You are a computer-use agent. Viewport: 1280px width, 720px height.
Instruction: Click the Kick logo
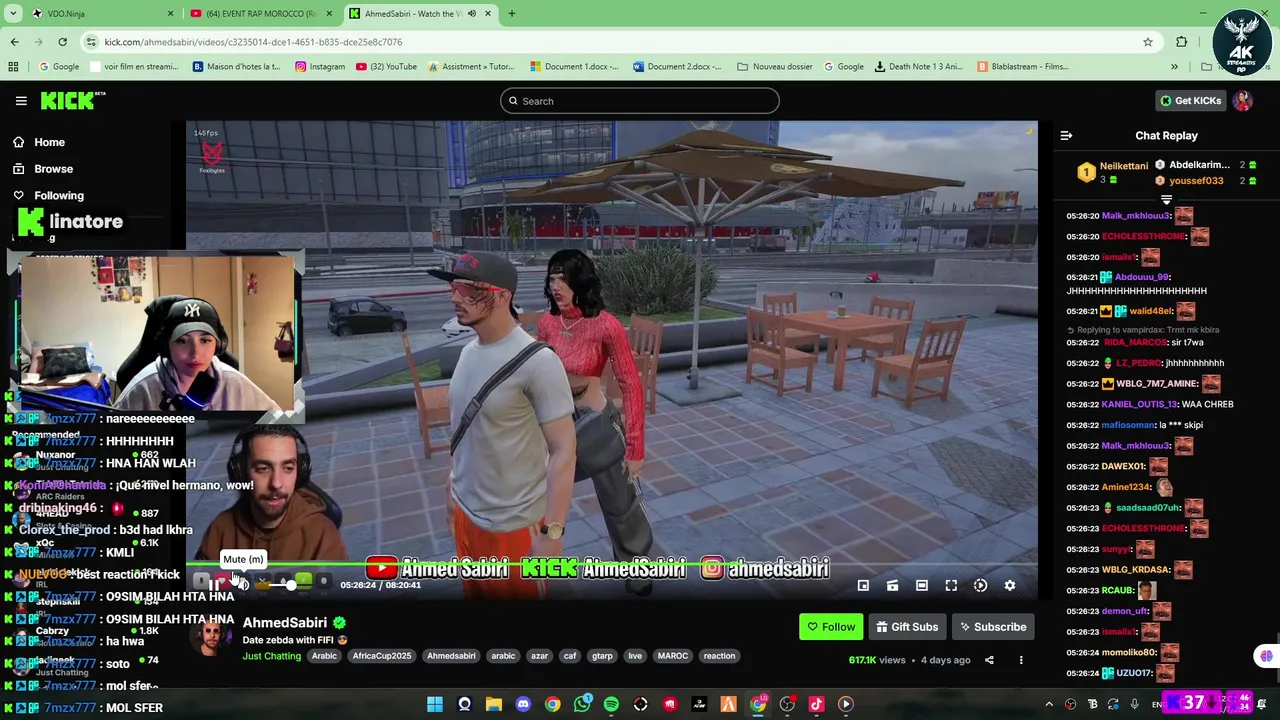click(73, 101)
